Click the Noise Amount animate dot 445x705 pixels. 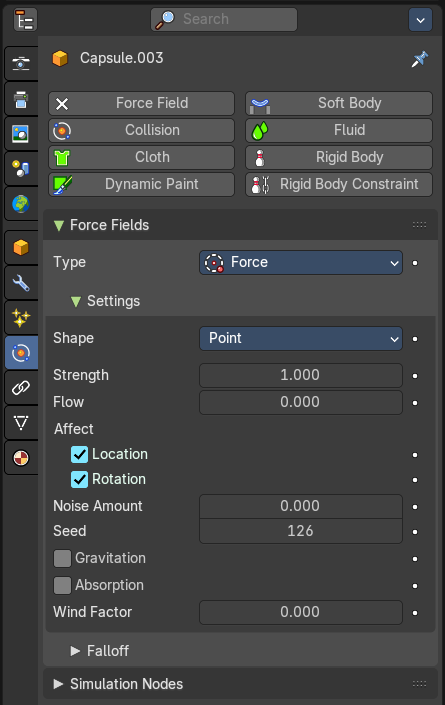415,507
